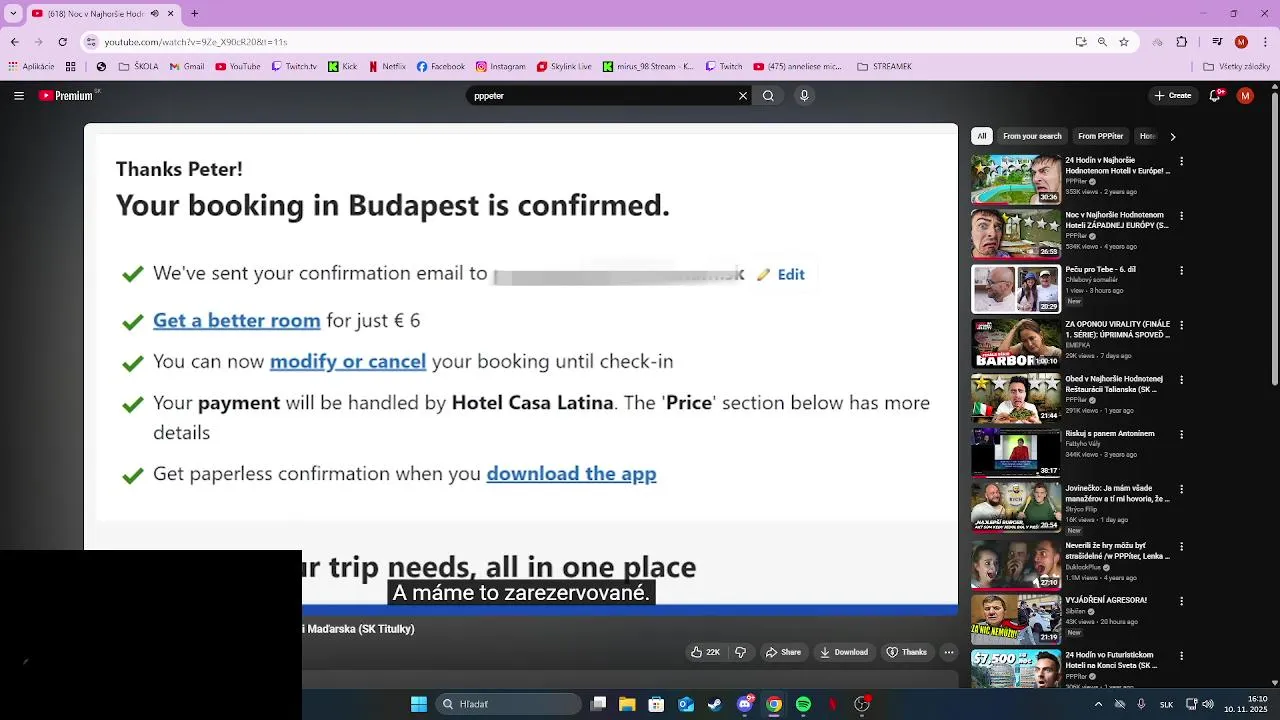This screenshot has height=720, width=1280.
Task: Open video Riskuj s panem Antonínem
Action: click(1110, 434)
